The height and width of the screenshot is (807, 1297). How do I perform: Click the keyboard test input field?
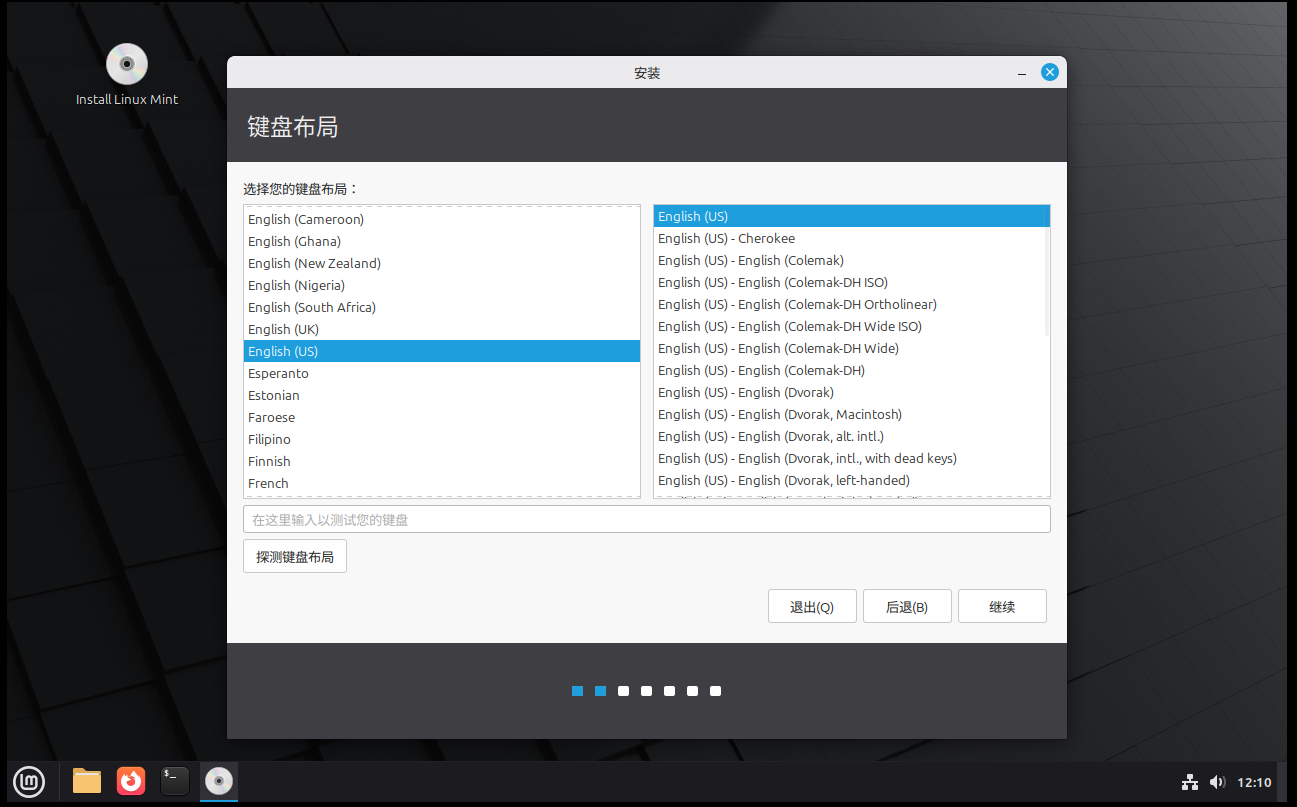click(646, 520)
